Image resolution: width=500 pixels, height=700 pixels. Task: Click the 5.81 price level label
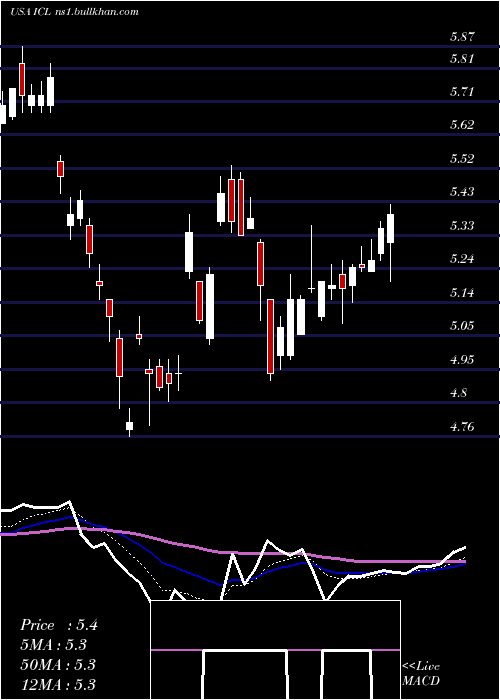(x=462, y=58)
